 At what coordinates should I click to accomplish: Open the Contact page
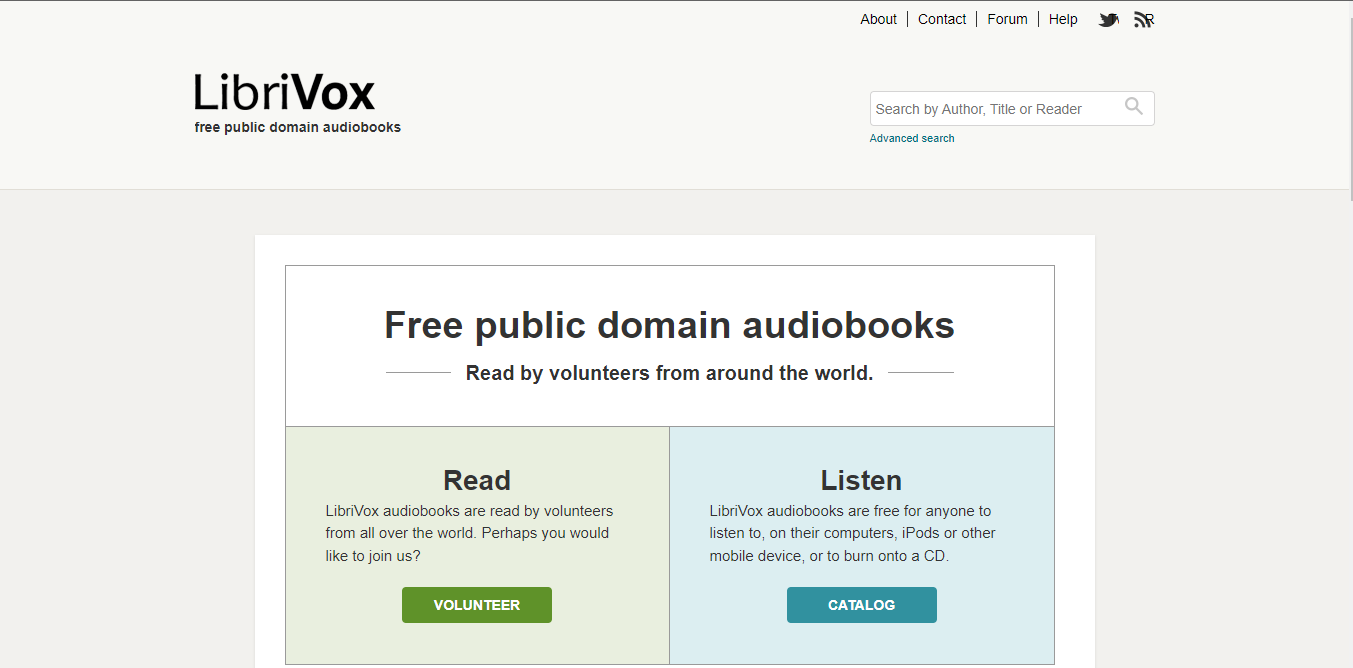[x=942, y=19]
